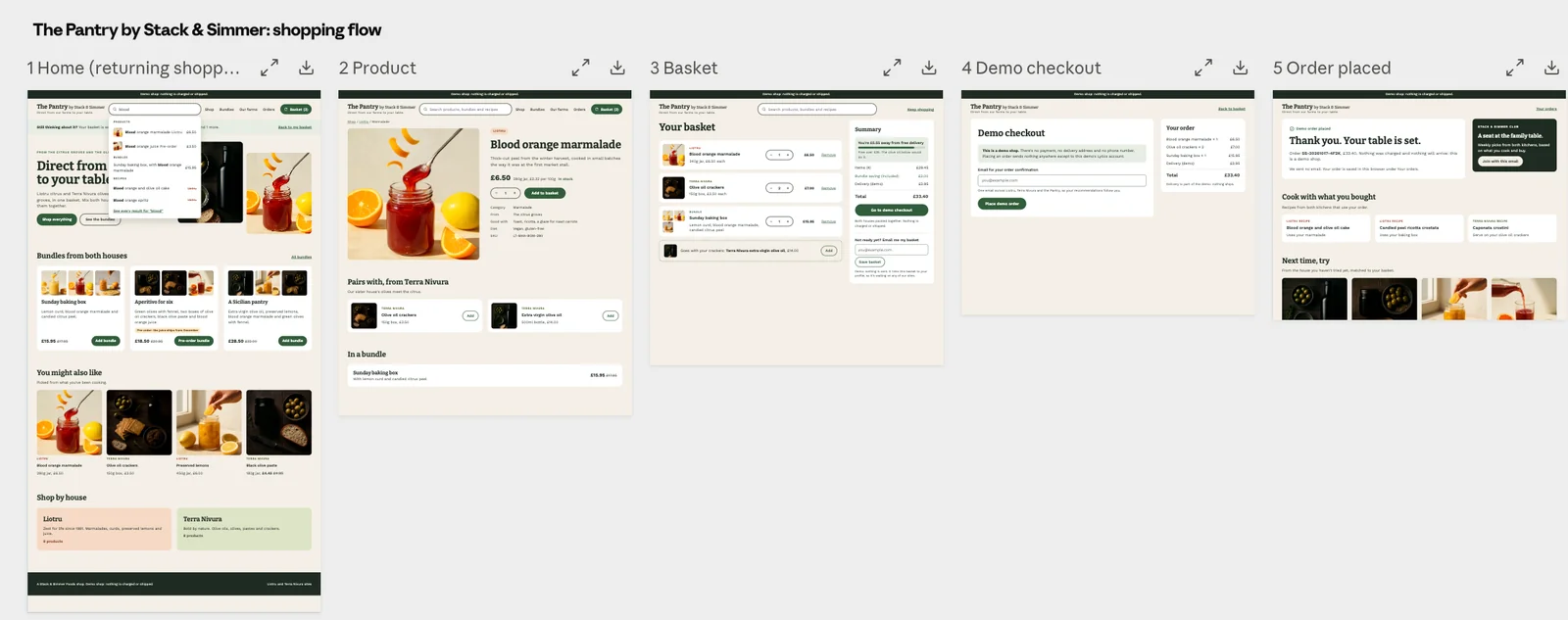Click 'Go to demo checkout' button
This screenshot has height=620, width=1568.
(891, 210)
